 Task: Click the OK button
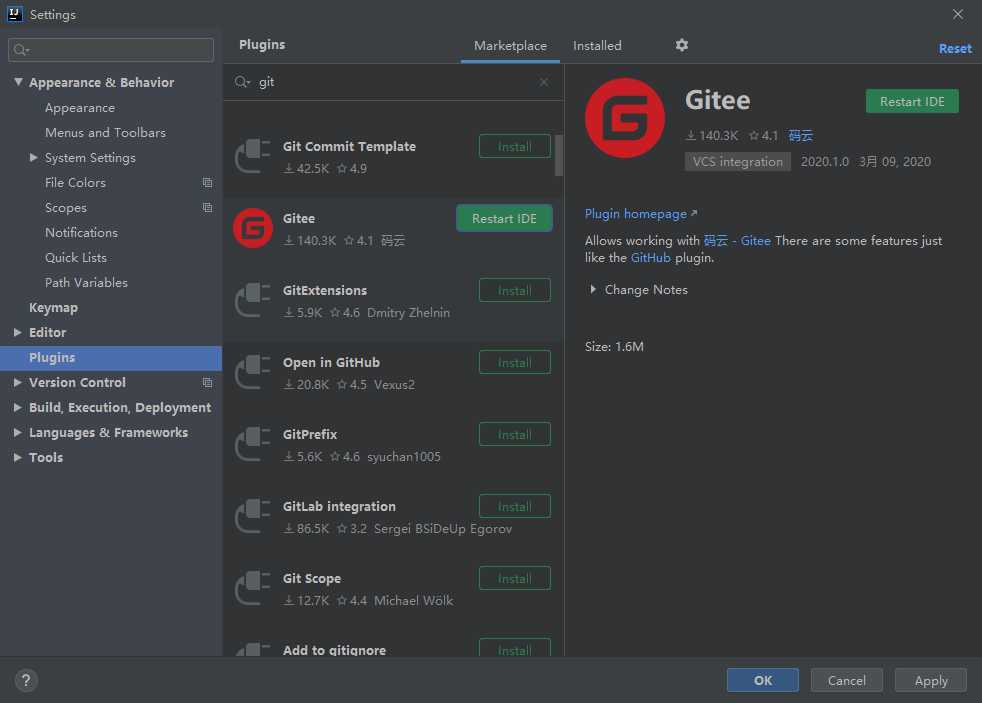[763, 680]
